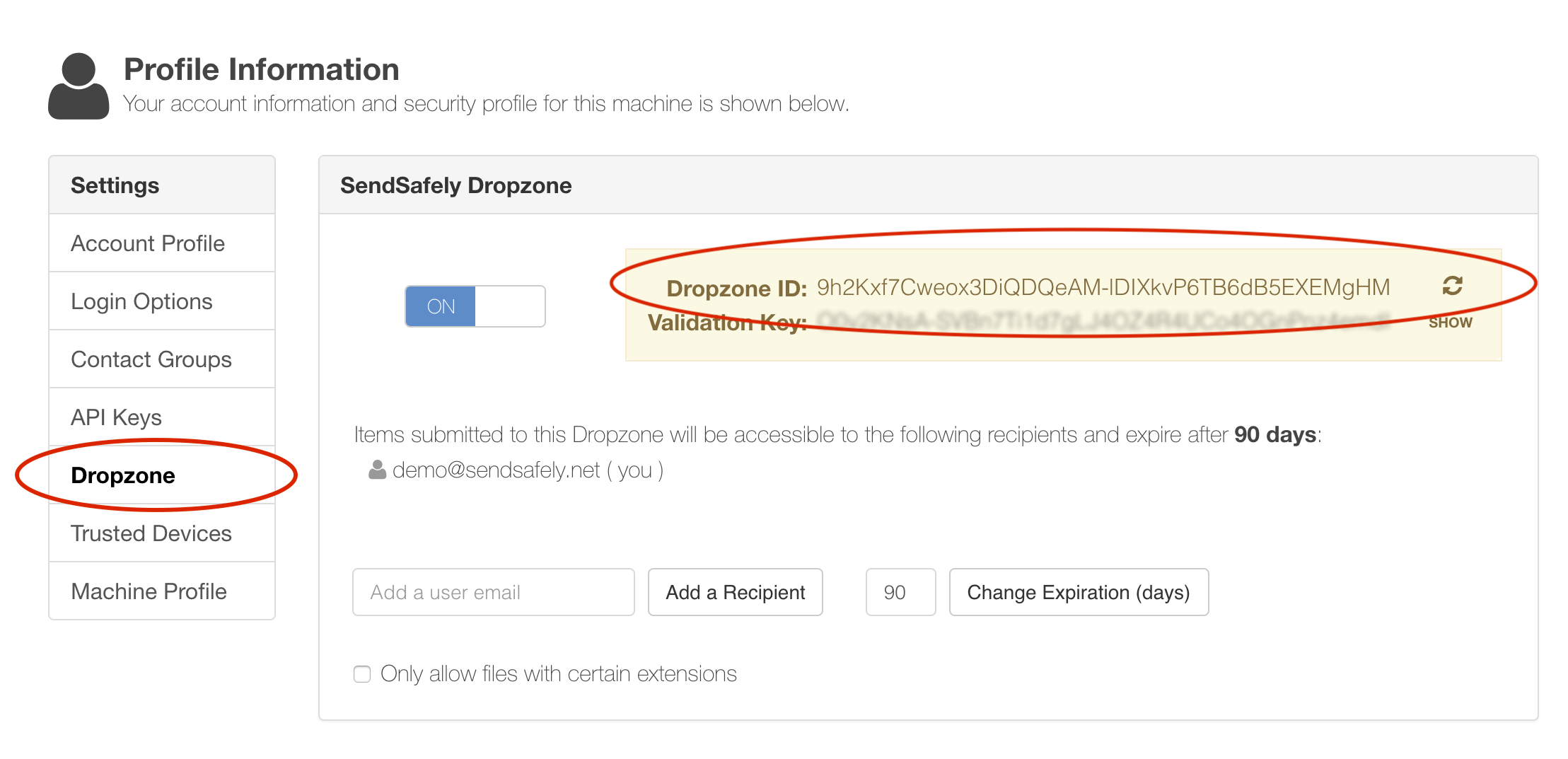Click the demo@sendsafely.net recipient entry
Screen dimensions: 1568x759
click(516, 470)
